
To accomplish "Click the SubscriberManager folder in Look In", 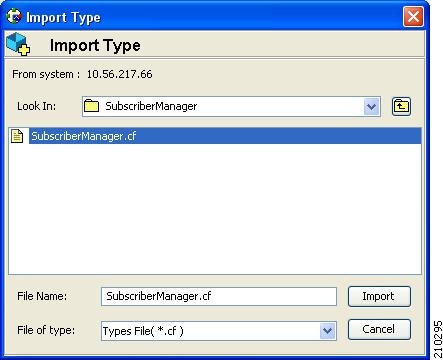I will 231,107.
